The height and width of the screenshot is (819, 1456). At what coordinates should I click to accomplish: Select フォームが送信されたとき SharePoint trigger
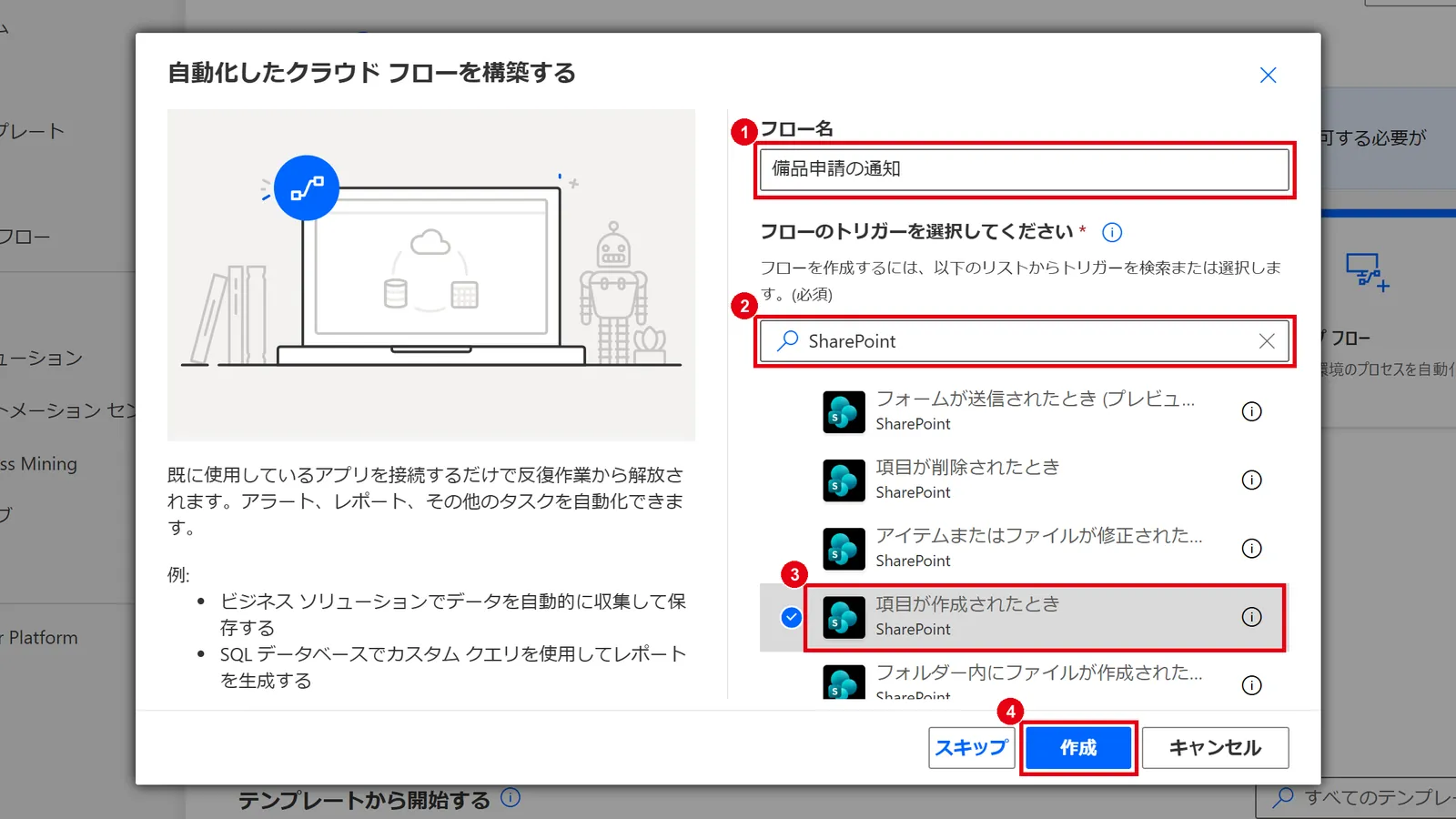pos(1024,411)
